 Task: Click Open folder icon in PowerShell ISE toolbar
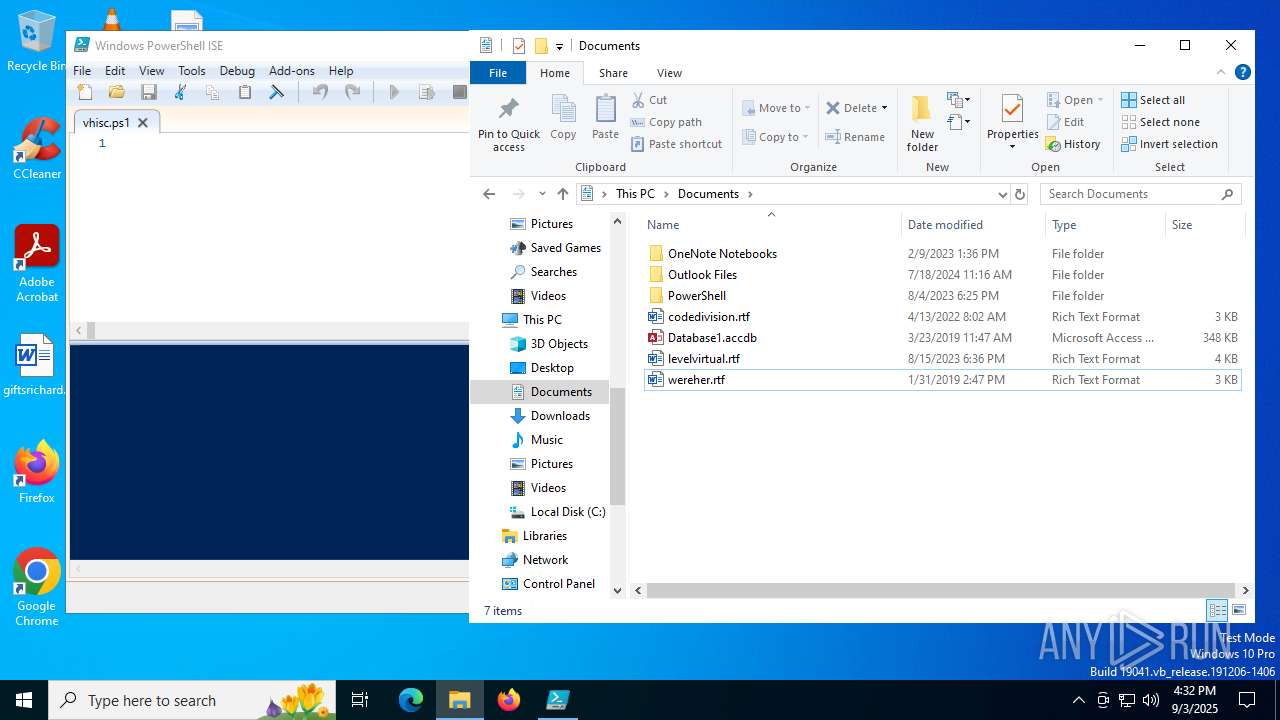117,92
